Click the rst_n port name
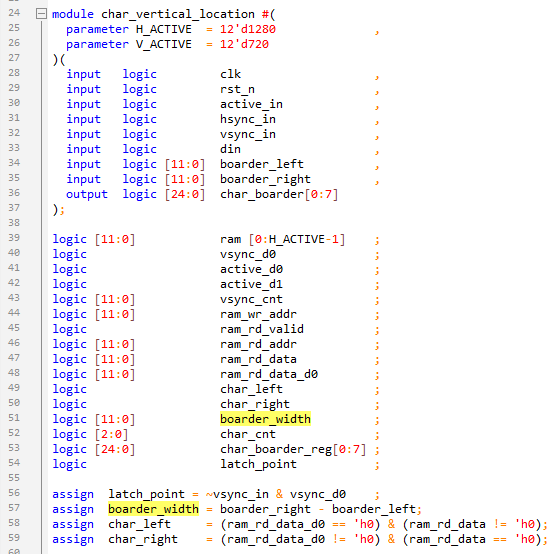This screenshot has width=557, height=554. [237, 89]
